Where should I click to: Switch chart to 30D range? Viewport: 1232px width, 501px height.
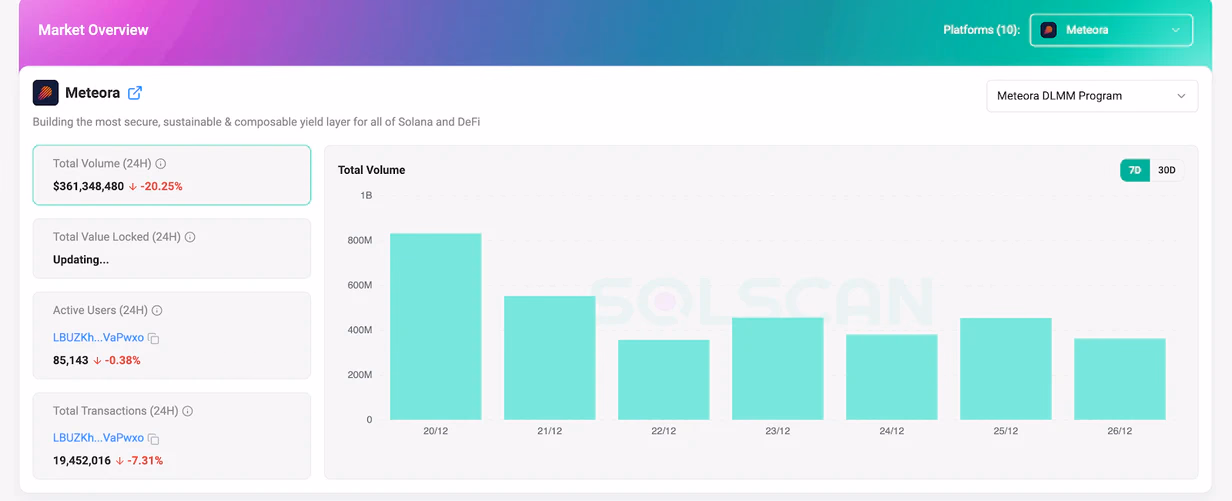point(1166,170)
